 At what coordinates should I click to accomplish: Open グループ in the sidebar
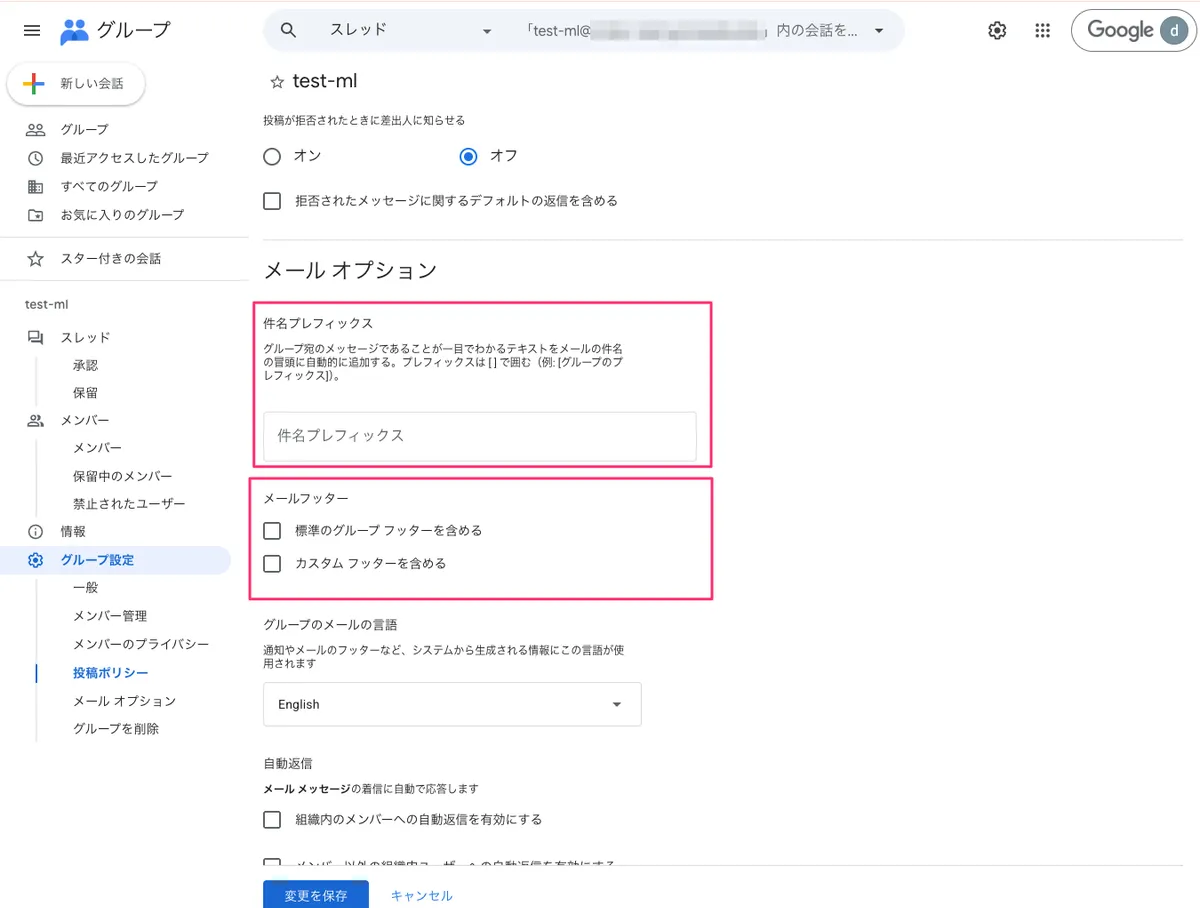[x=85, y=130]
